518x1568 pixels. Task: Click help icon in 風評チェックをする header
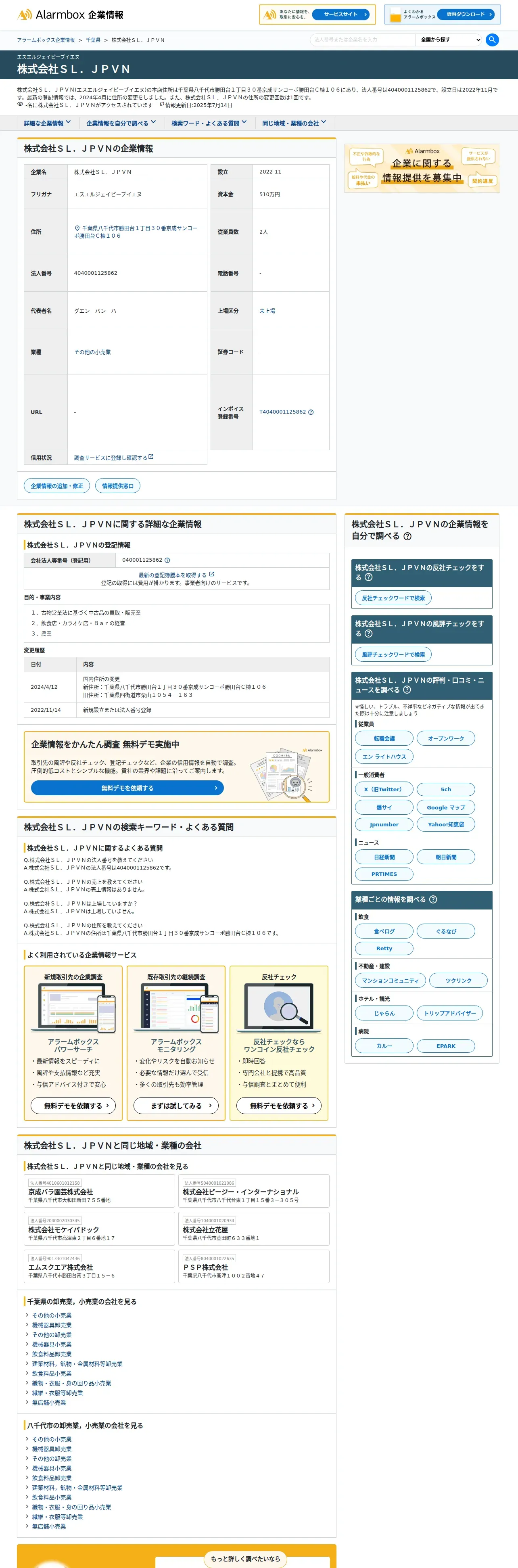point(368,633)
